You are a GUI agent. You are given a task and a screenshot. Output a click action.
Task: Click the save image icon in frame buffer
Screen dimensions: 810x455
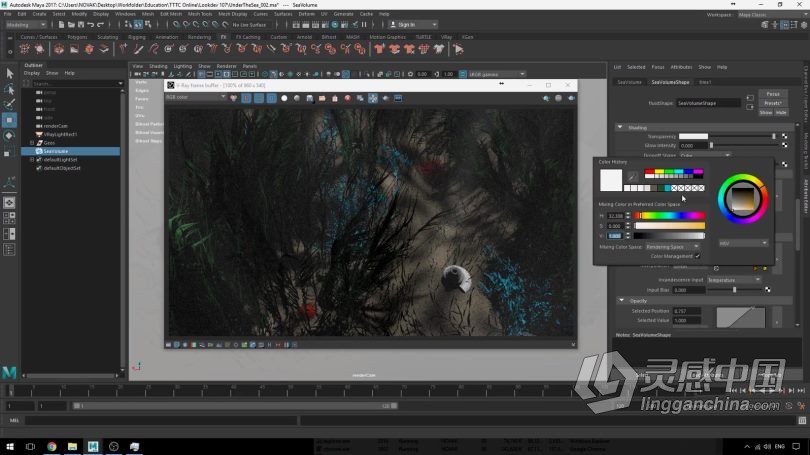pos(309,98)
